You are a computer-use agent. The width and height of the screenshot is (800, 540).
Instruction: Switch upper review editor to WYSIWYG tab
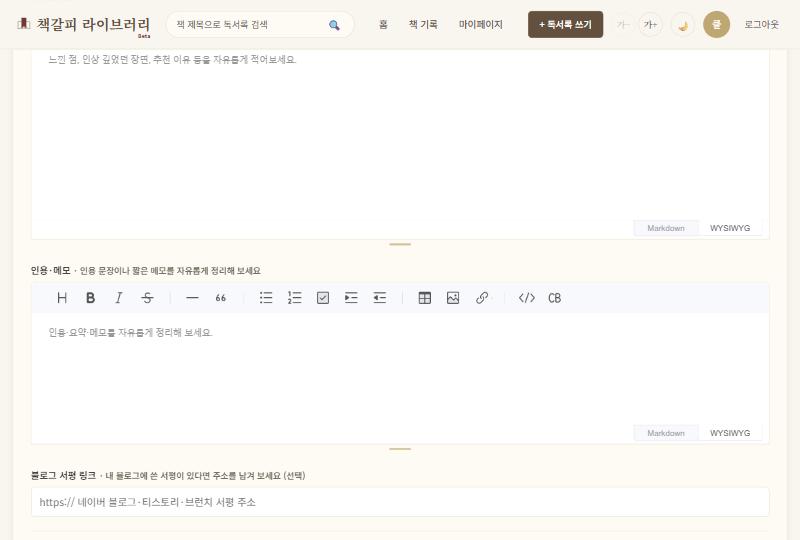(x=730, y=228)
